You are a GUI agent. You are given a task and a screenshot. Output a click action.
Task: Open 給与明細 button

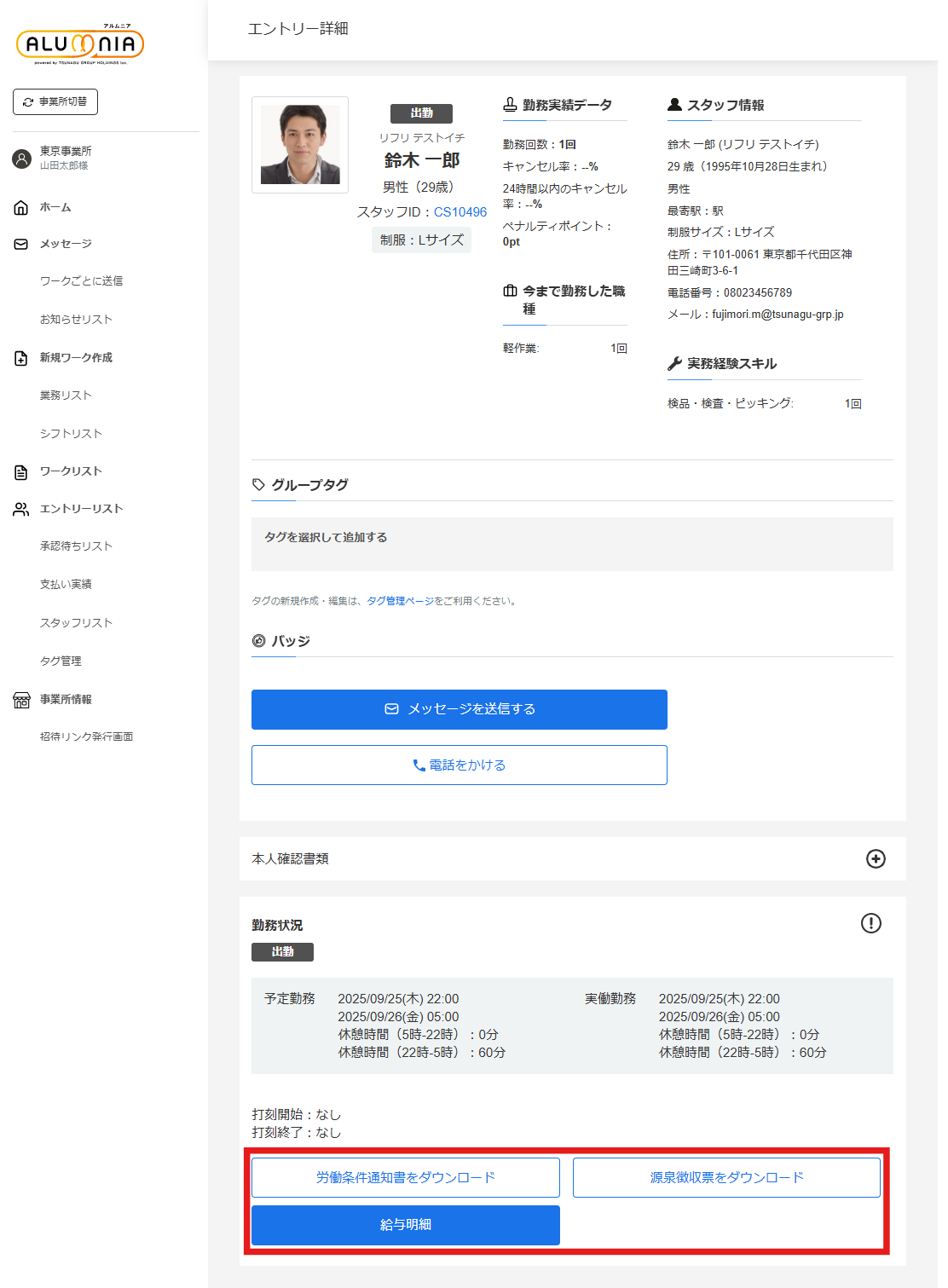pyautogui.click(x=406, y=1225)
